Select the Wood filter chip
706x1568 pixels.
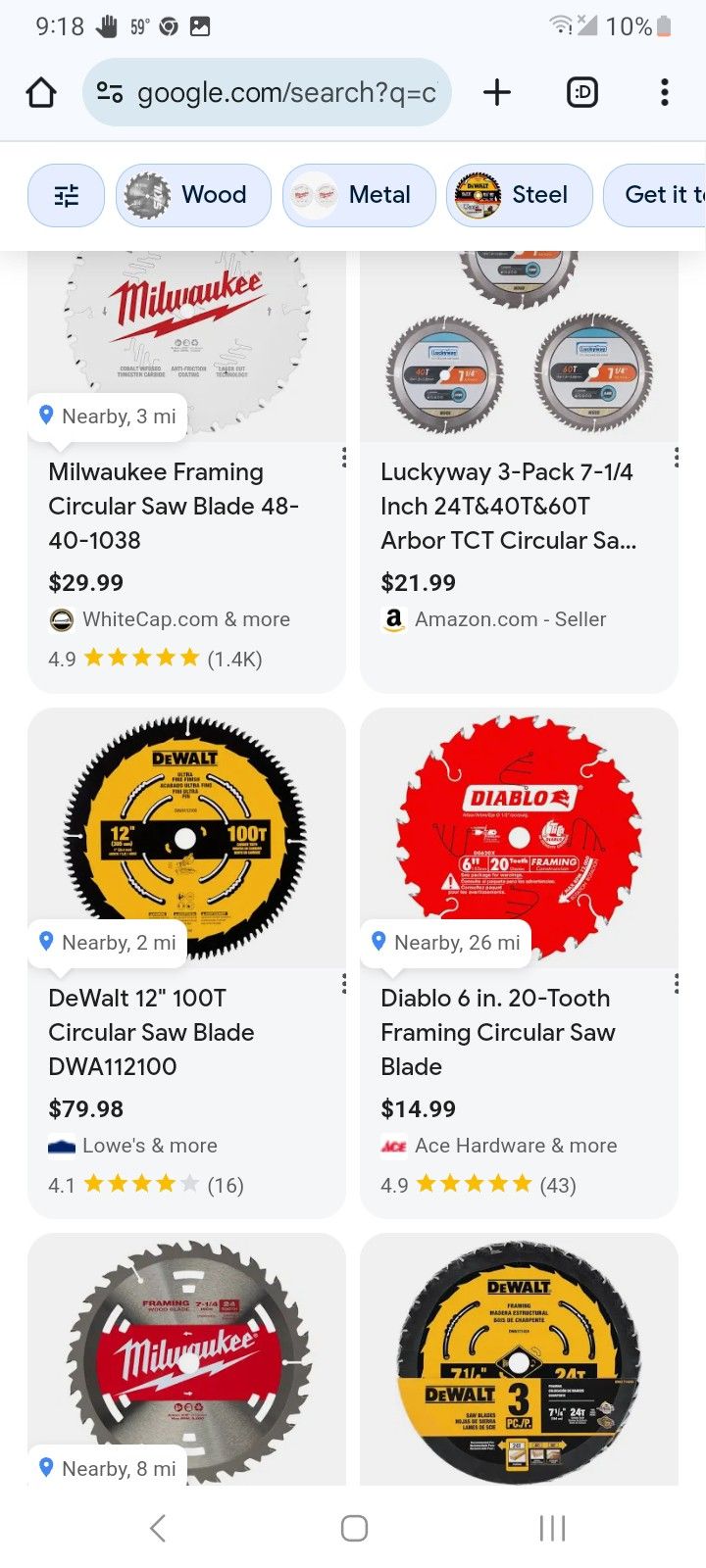click(x=193, y=195)
